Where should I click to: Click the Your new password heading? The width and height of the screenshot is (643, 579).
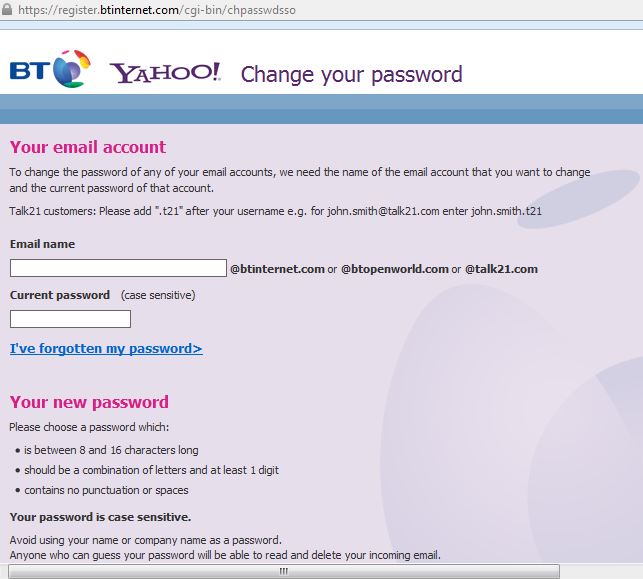(89, 402)
